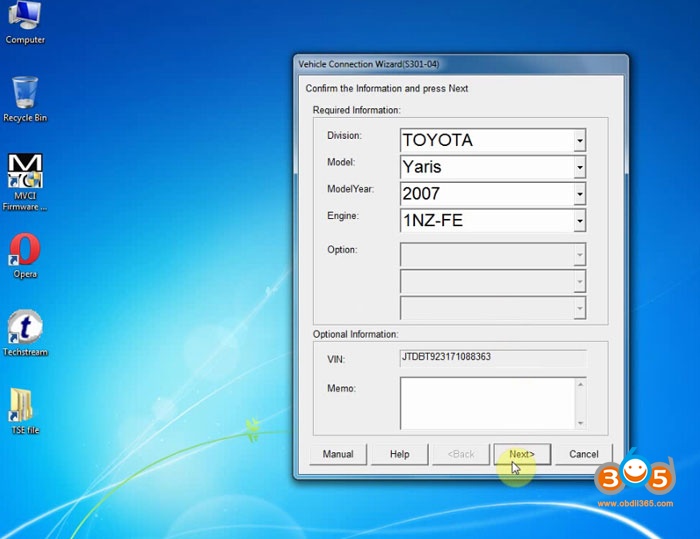Click Next to continue the wizard
The image size is (700, 539).
coord(522,454)
